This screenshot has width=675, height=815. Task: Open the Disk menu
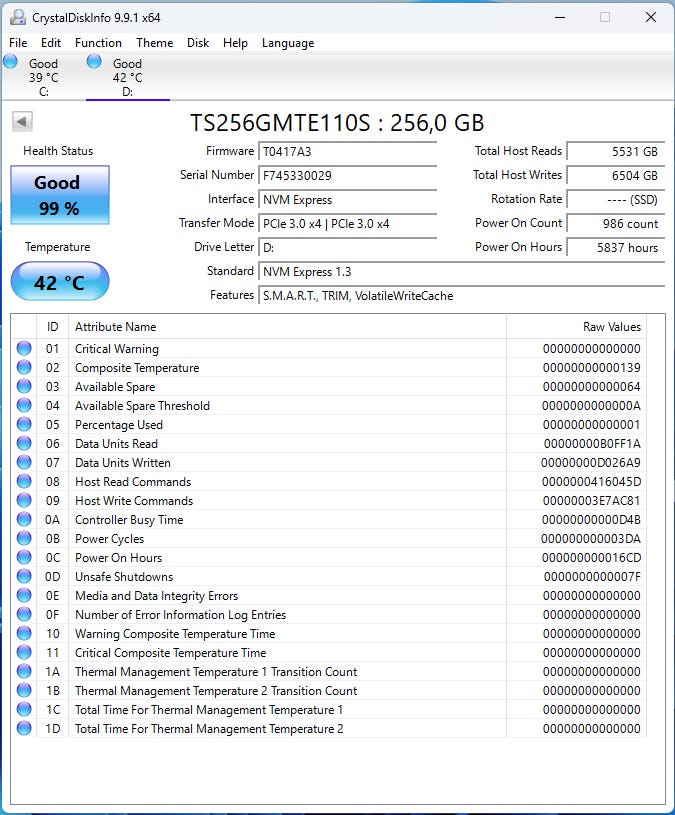point(198,43)
